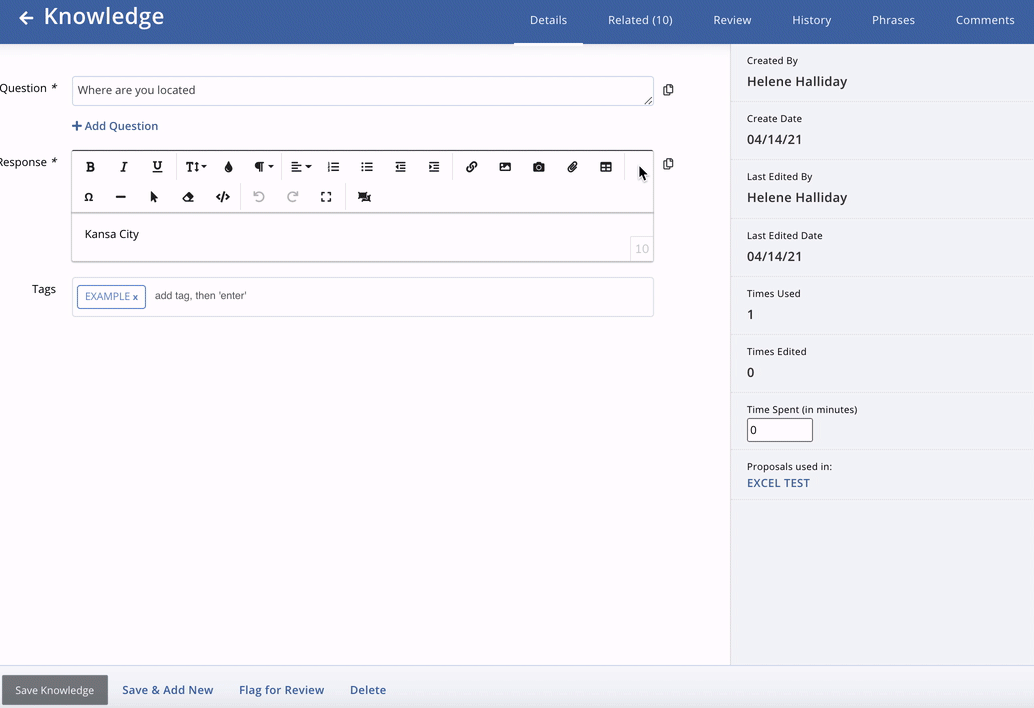Toggle bold formatting in Response editor
The height and width of the screenshot is (708, 1034).
tap(90, 167)
